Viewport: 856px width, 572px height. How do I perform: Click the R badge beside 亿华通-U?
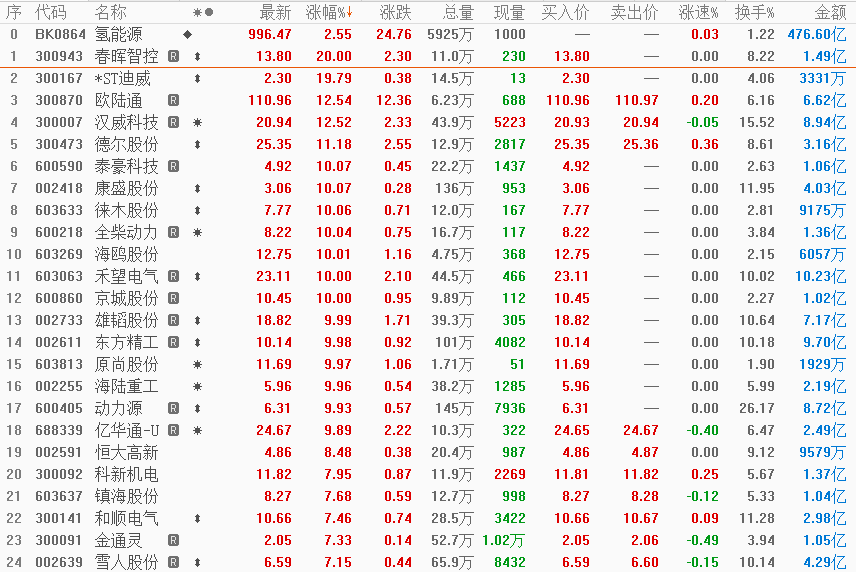[174, 430]
